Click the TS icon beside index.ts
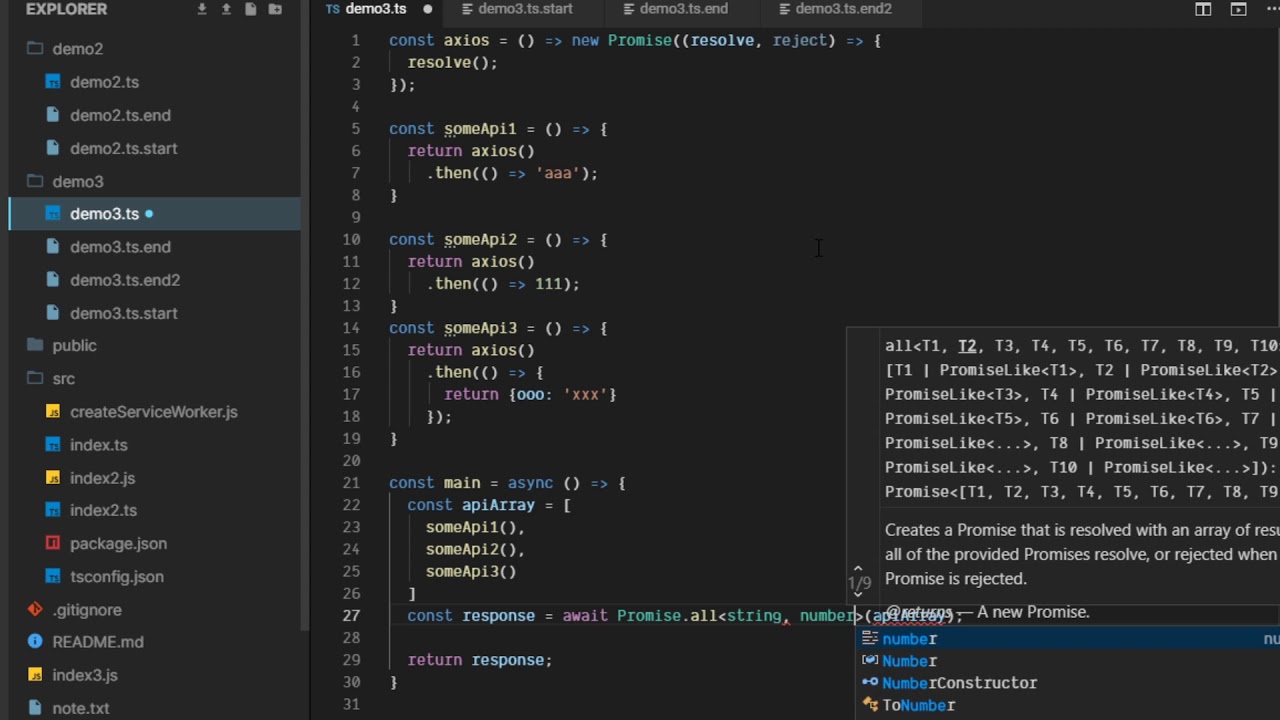The image size is (1280, 720). [53, 445]
